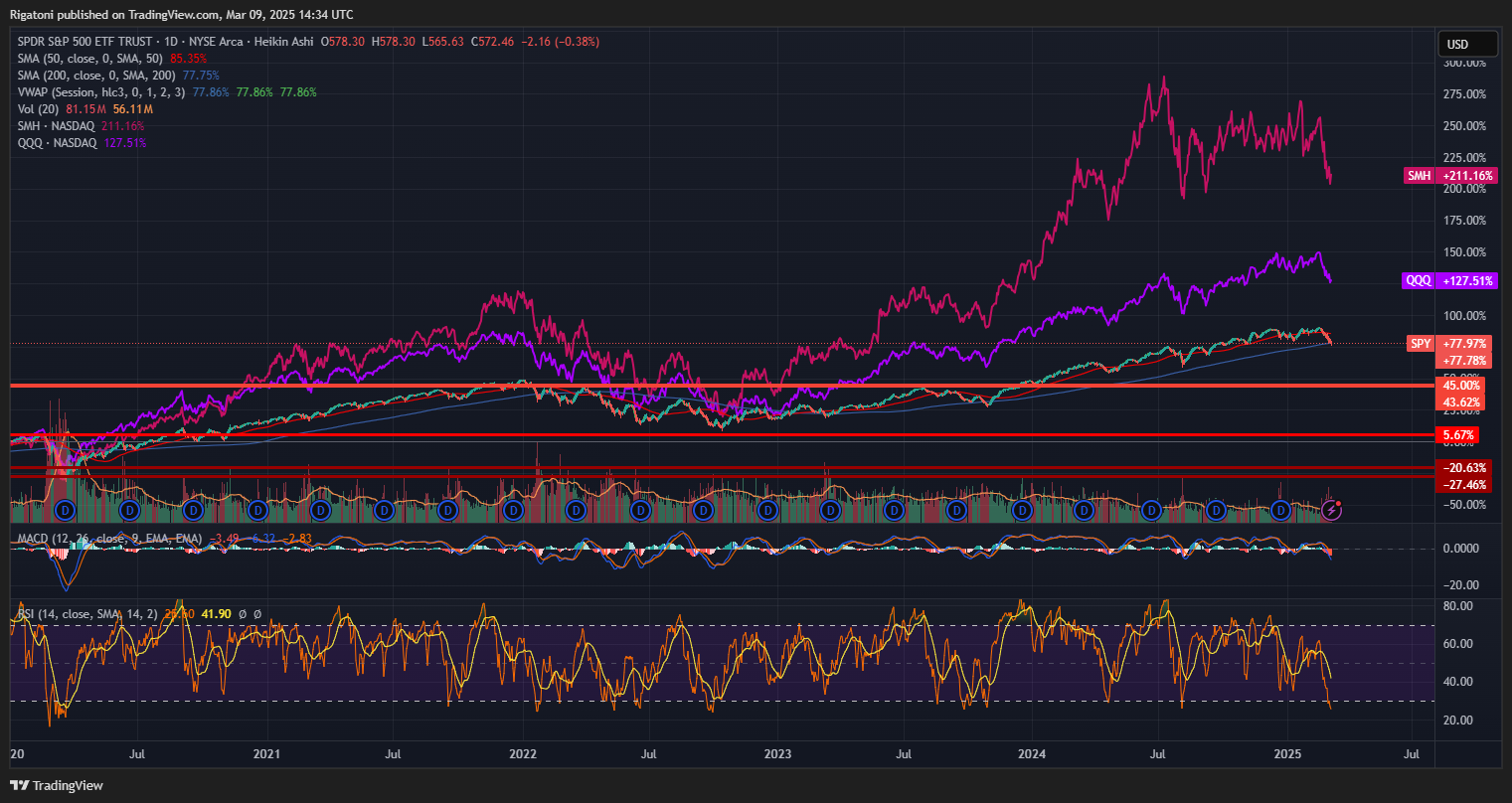The width and height of the screenshot is (1512, 803).
Task: Click the -27.46% line label
Action: (1463, 484)
